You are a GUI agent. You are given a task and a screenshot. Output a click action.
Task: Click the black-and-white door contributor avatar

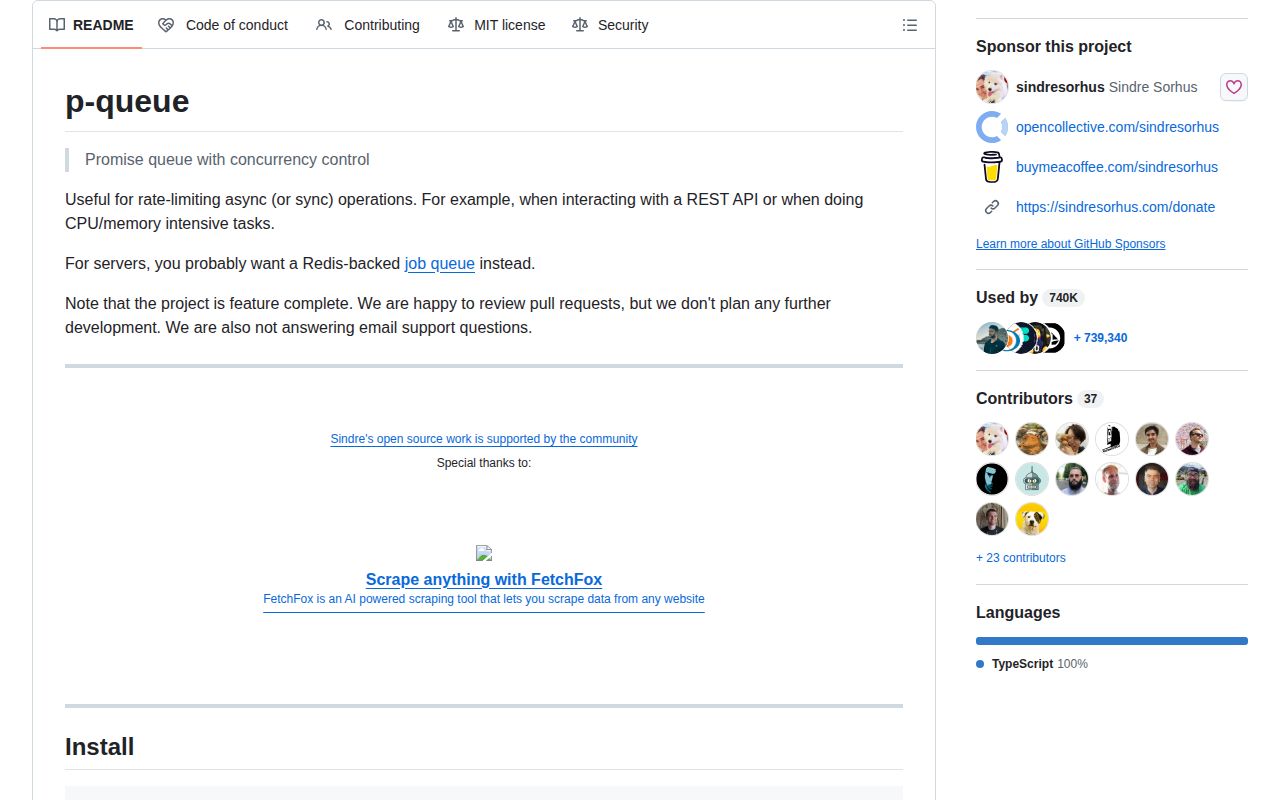tap(1112, 439)
